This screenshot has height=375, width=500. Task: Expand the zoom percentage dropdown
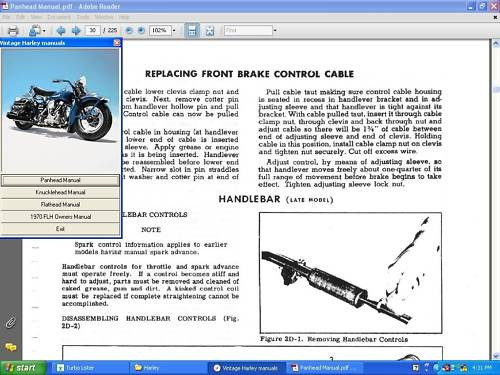(x=174, y=31)
